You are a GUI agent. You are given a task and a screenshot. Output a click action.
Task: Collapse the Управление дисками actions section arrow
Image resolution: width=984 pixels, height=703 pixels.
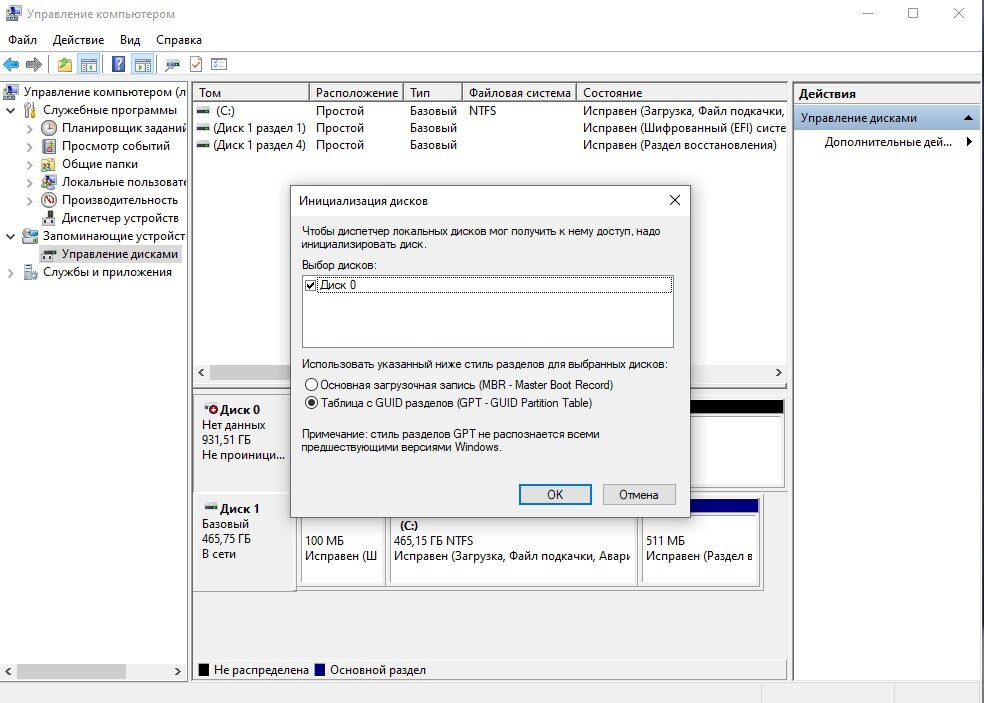coord(968,118)
